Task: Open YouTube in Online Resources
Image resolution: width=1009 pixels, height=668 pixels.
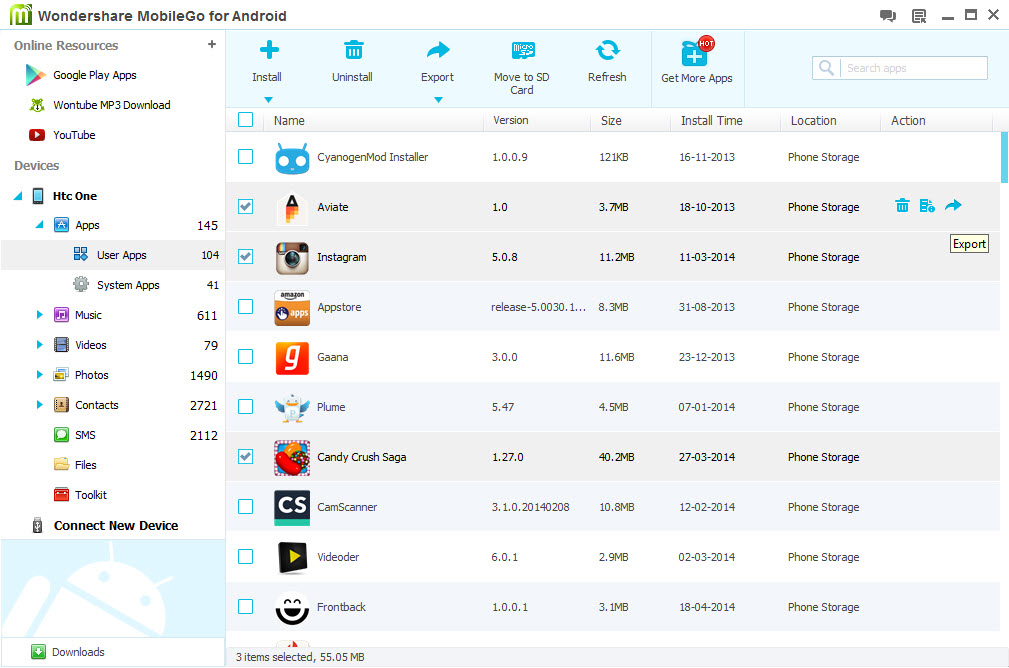Action: click(x=62, y=135)
